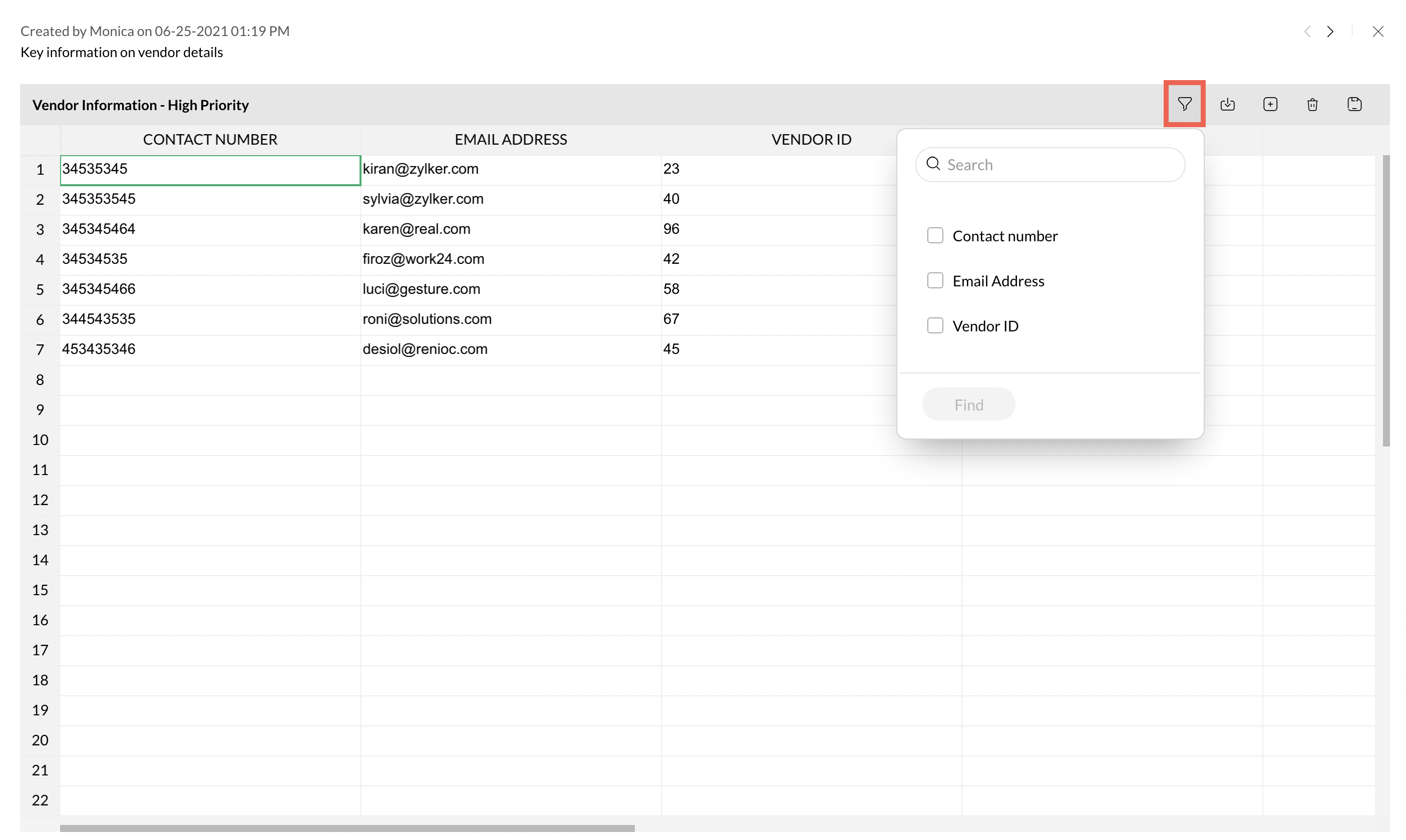The image size is (1406, 840).
Task: Enable the Email Address checkbox
Action: (935, 281)
